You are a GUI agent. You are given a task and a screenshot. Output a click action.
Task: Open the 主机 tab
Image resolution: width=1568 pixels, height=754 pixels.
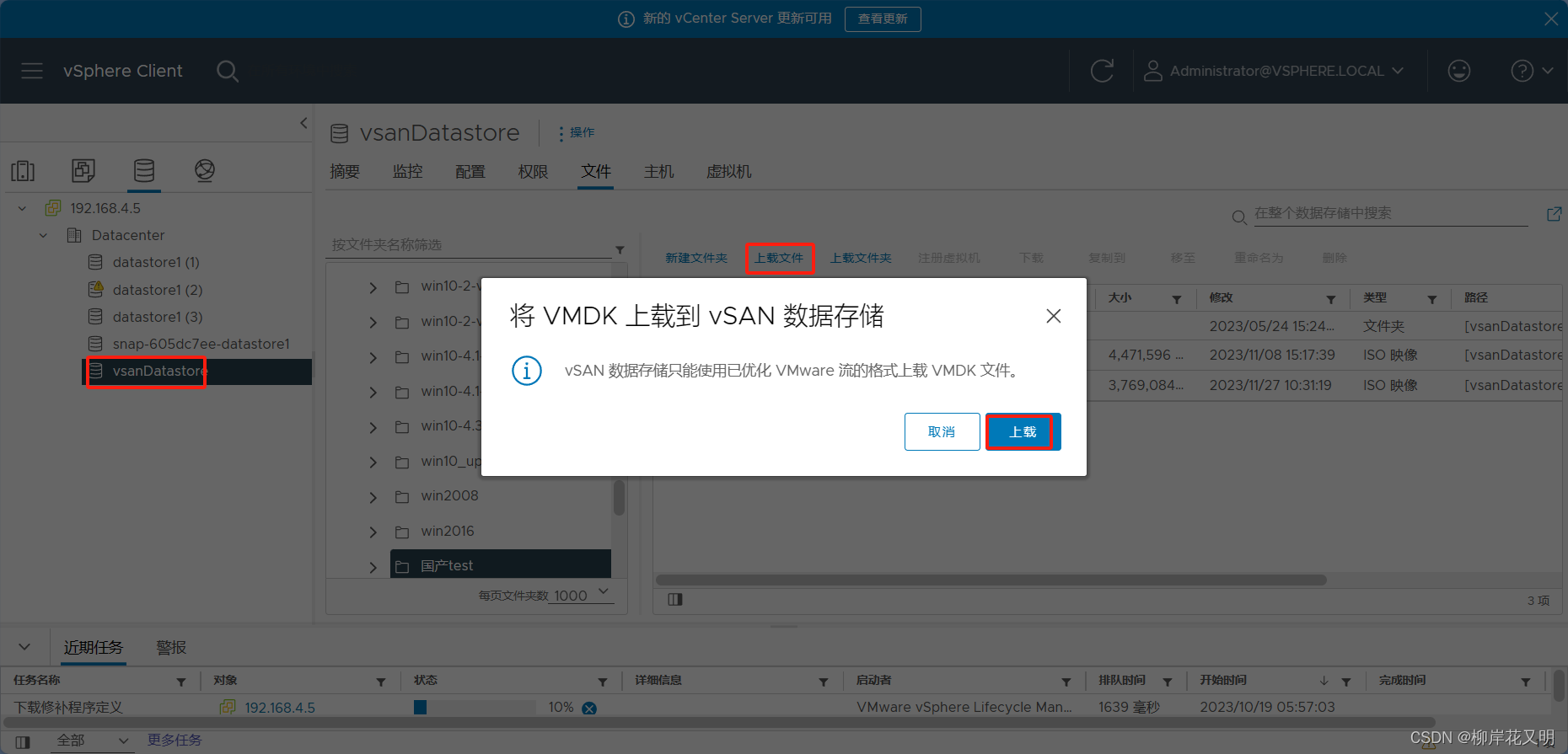point(659,172)
